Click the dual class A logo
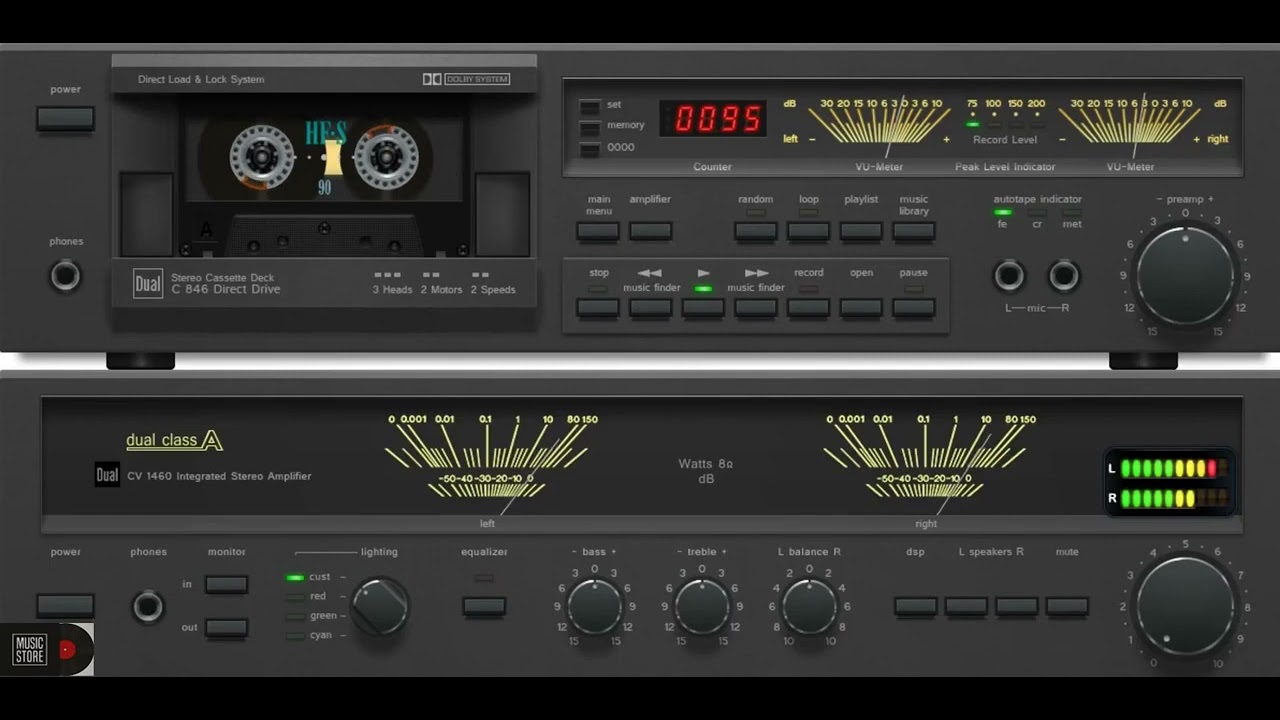The image size is (1280, 720). (x=174, y=440)
